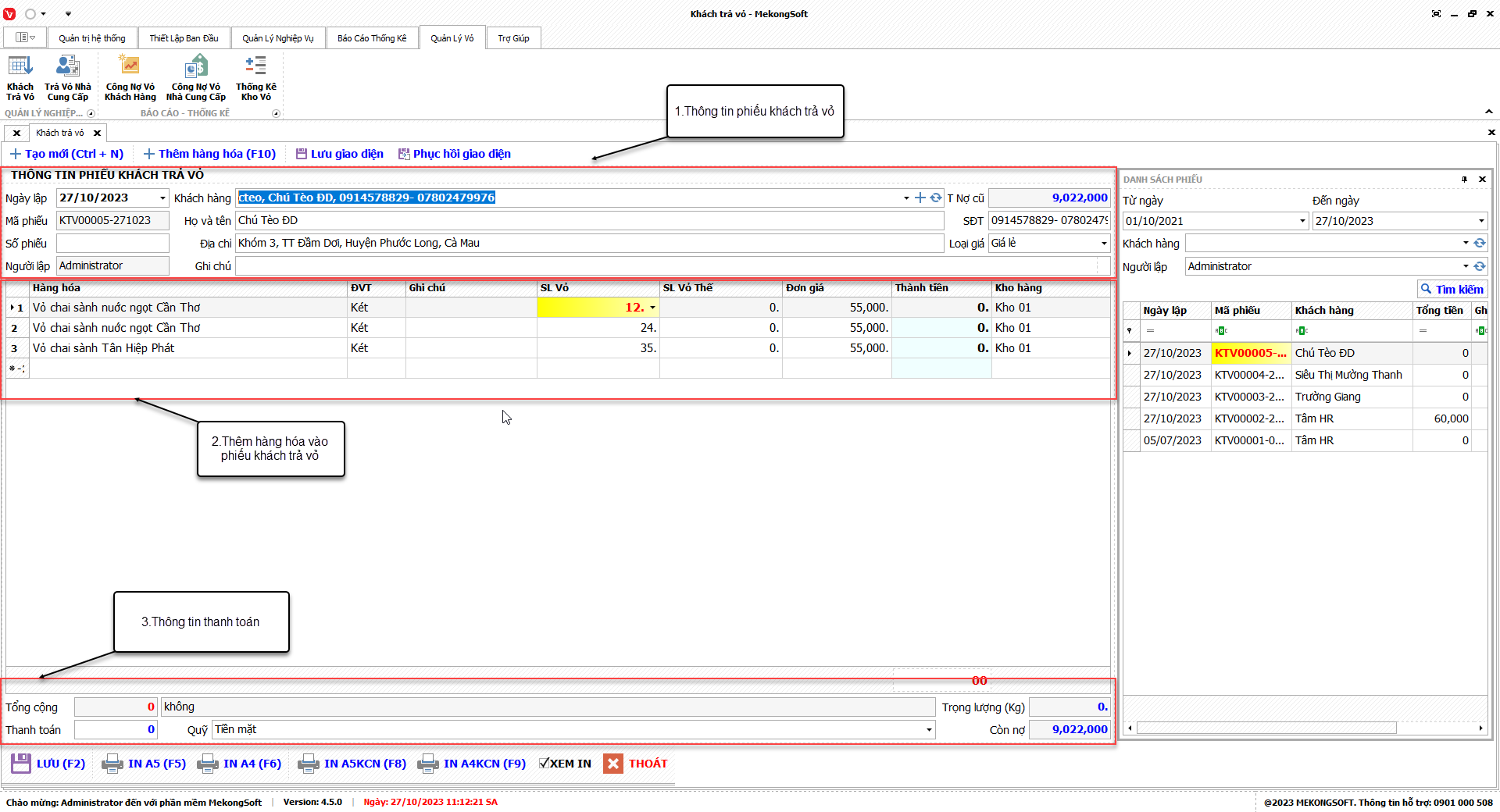
Task: Open Trả Vỏ Nhà Cung Cấp icon
Action: 68,78
